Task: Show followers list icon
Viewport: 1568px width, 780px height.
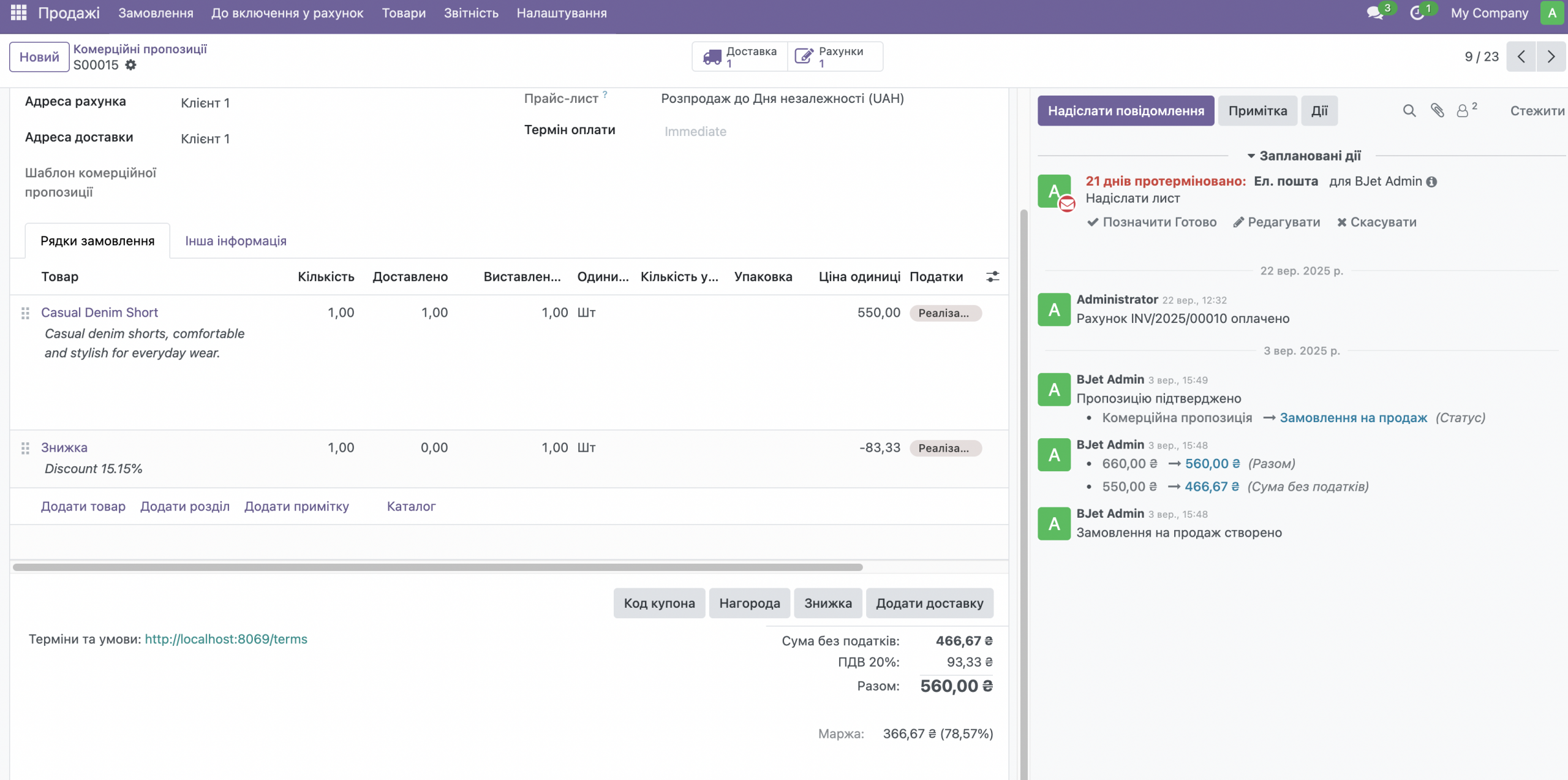Action: click(1463, 111)
